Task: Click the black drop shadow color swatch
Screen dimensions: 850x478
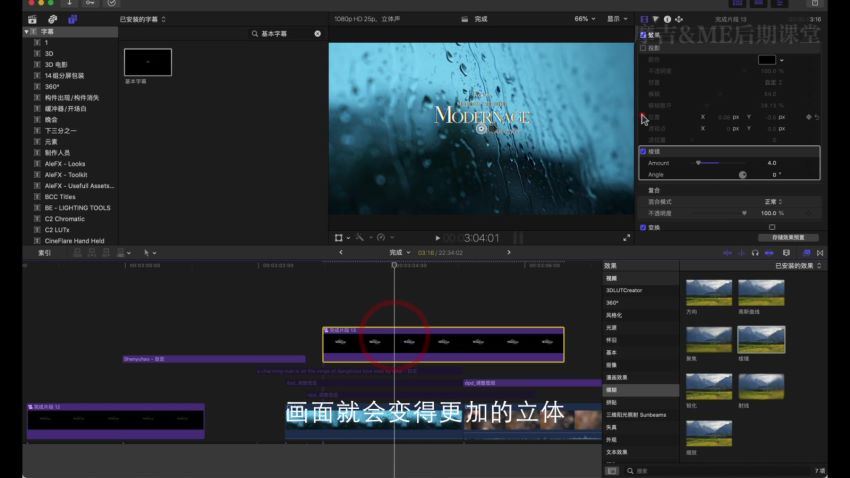Action: [x=767, y=60]
